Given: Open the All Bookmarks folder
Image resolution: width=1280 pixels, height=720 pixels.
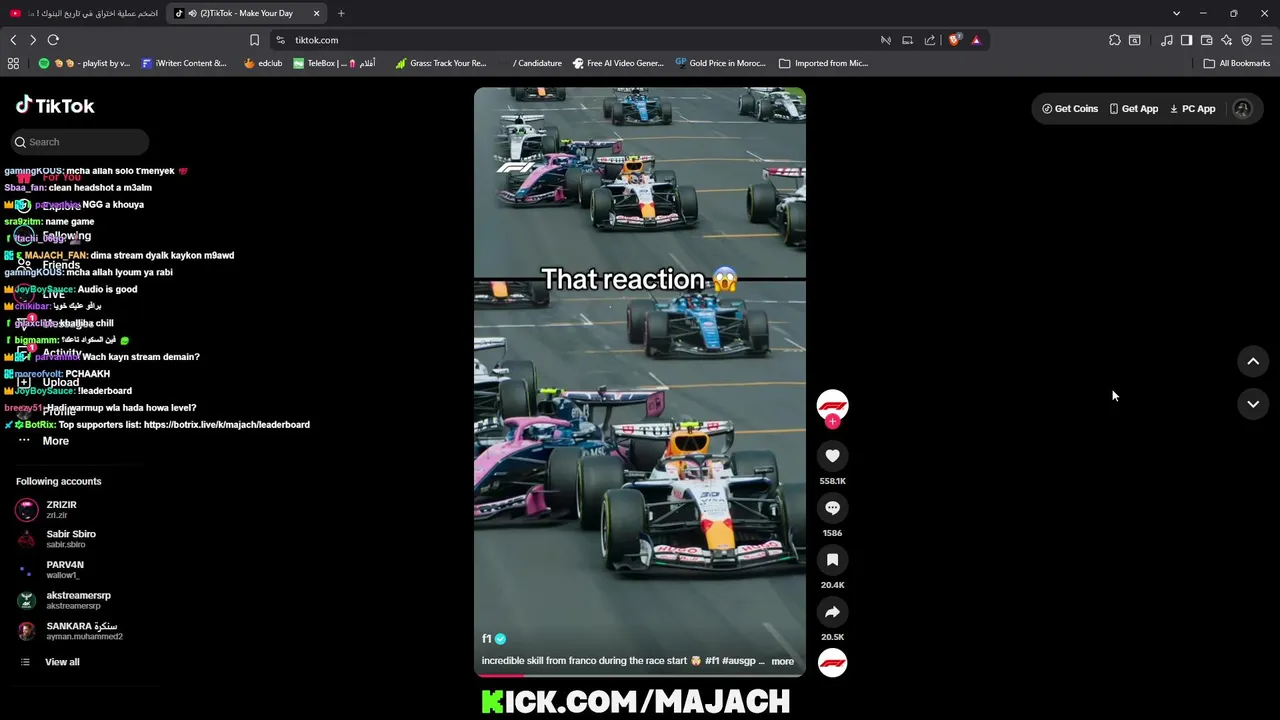Looking at the screenshot, I should [1237, 63].
